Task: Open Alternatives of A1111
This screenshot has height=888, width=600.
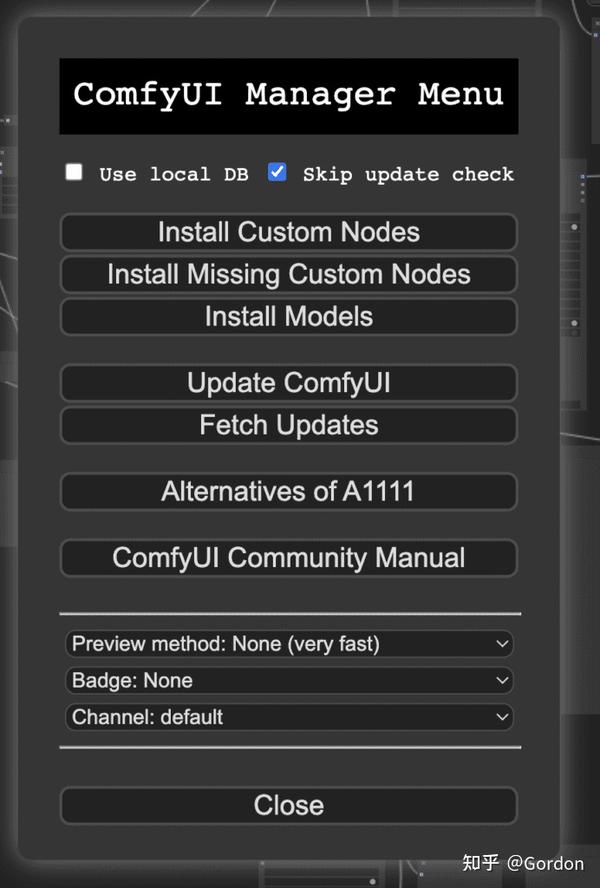Action: [288, 491]
